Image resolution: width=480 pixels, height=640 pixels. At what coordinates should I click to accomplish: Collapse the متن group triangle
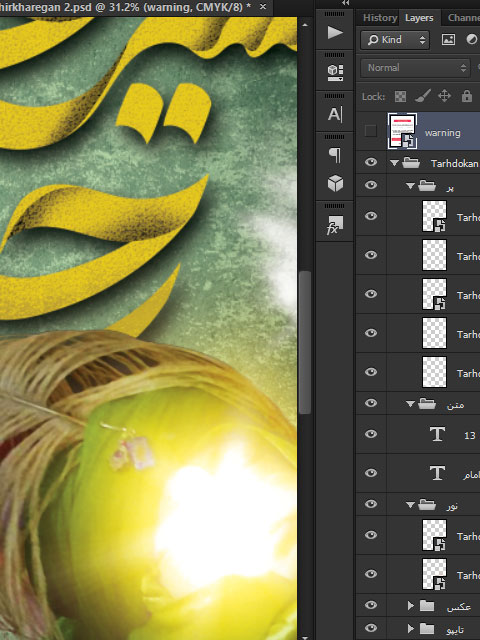[x=410, y=404]
